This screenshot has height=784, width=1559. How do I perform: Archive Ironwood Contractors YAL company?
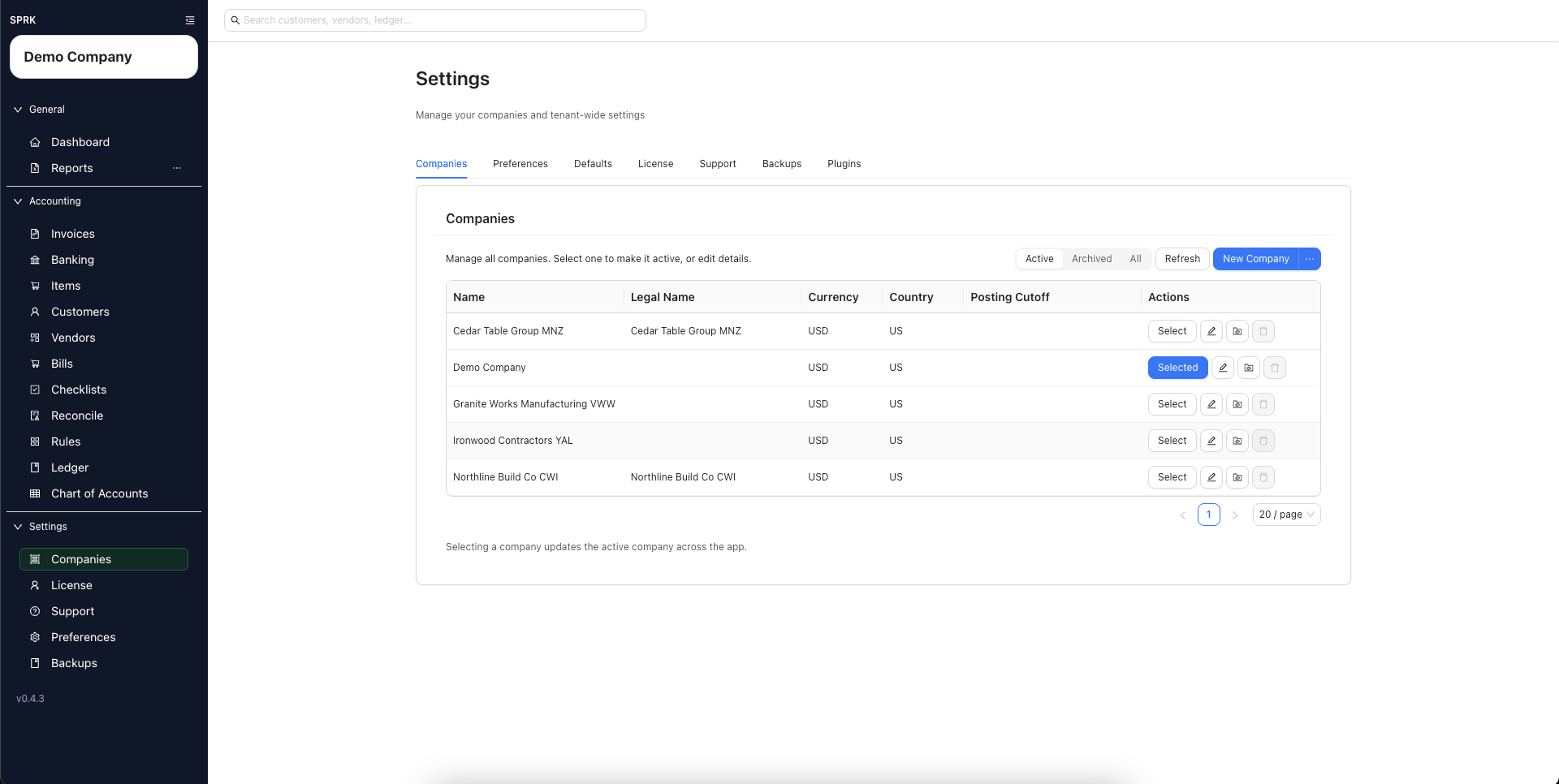(1237, 441)
